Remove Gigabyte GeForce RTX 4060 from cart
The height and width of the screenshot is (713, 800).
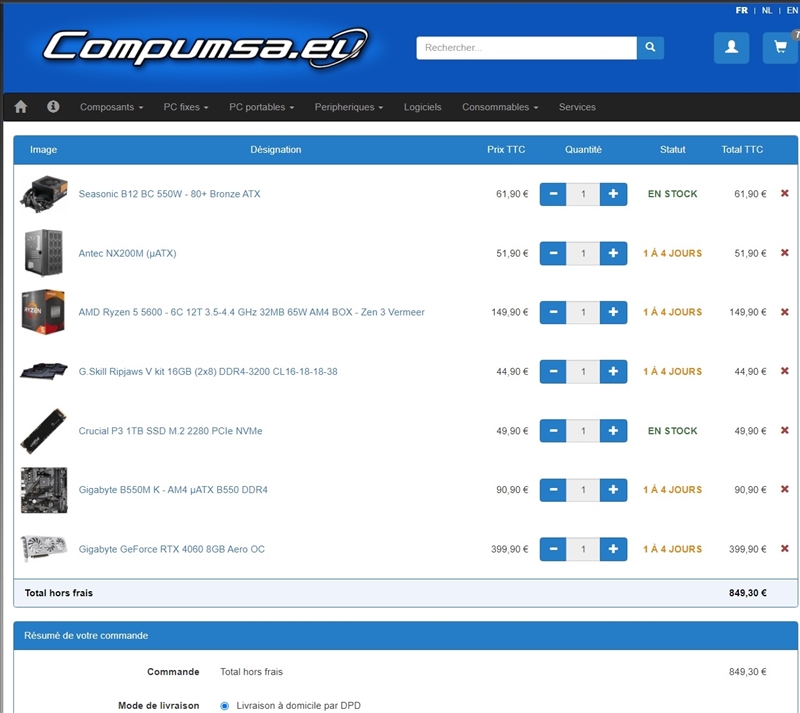tap(785, 549)
